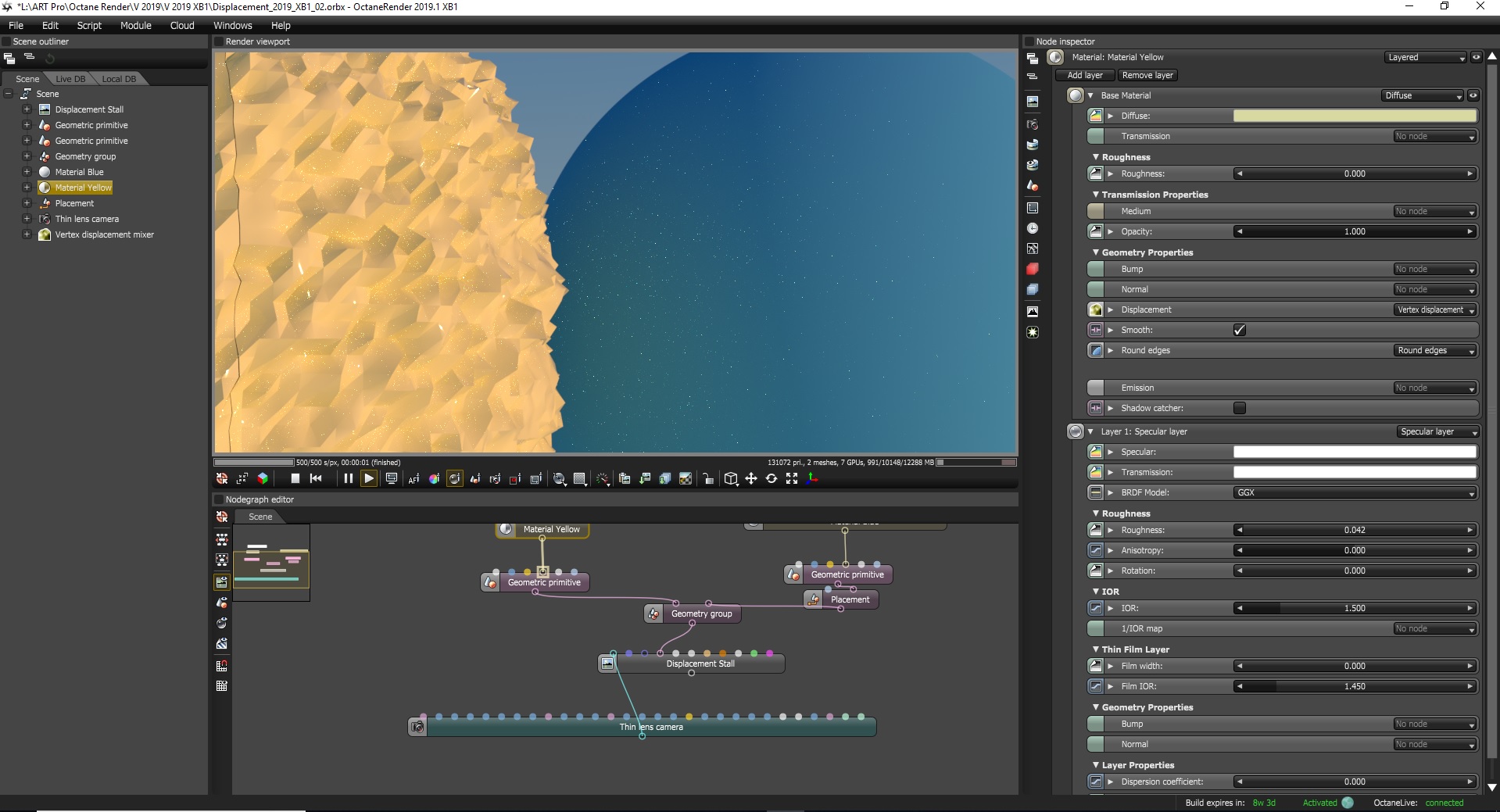Screen dimensions: 1500x812
Task: Pause the render in viewport toolbar
Action: click(x=349, y=478)
